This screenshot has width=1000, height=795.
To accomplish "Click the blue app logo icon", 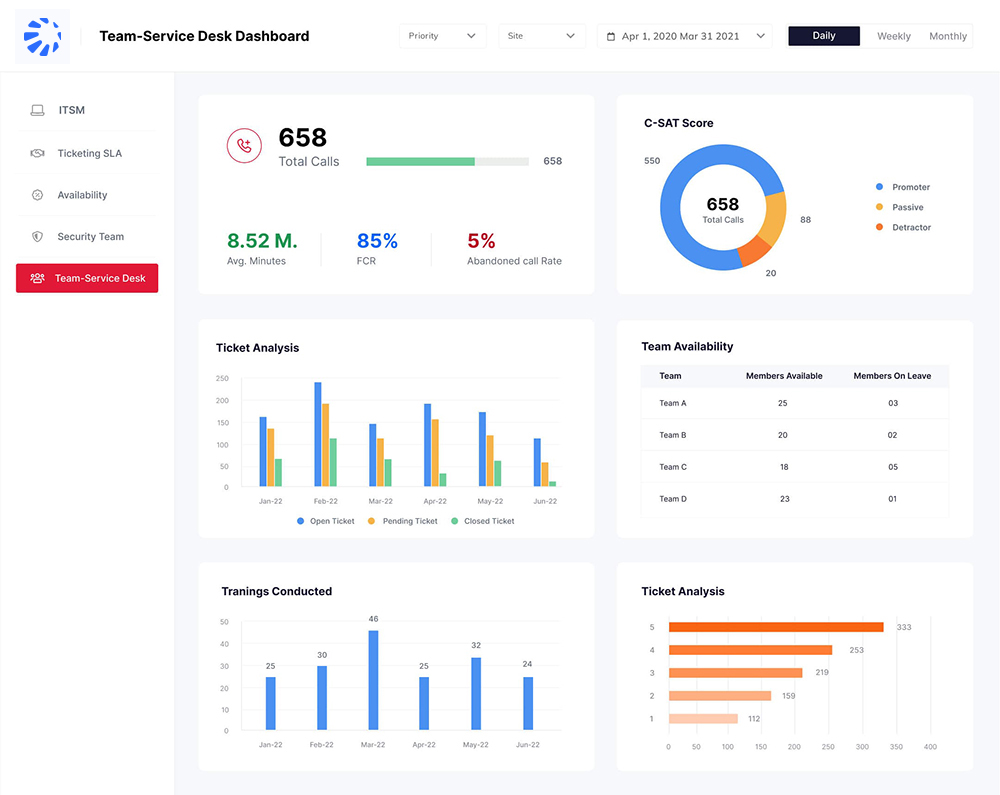I will [x=43, y=36].
